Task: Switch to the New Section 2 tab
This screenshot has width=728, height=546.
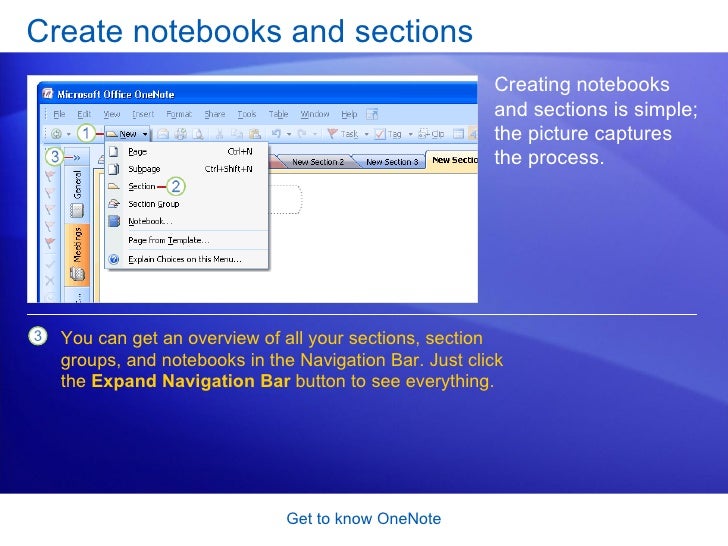Action: click(x=318, y=162)
